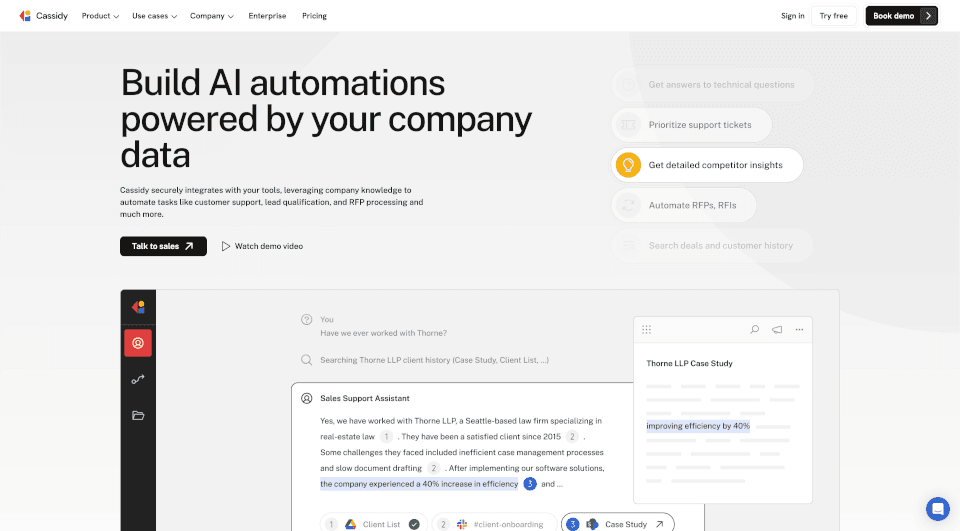Expand the Use cases dropdown menu
This screenshot has height=531, width=960.
[155, 16]
